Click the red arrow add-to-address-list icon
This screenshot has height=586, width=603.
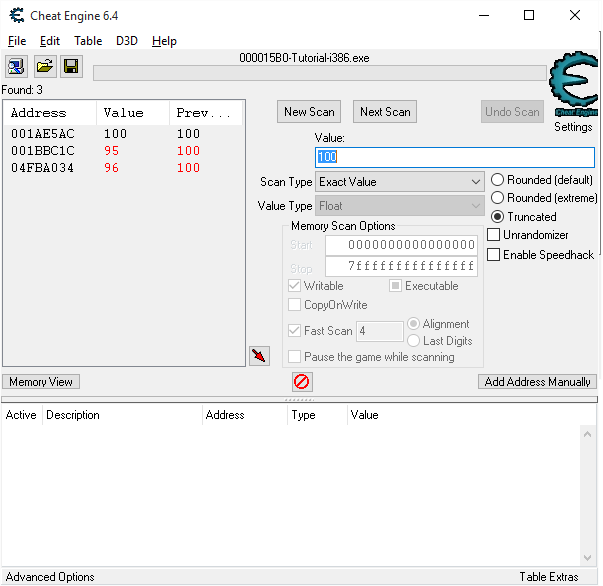click(x=259, y=356)
